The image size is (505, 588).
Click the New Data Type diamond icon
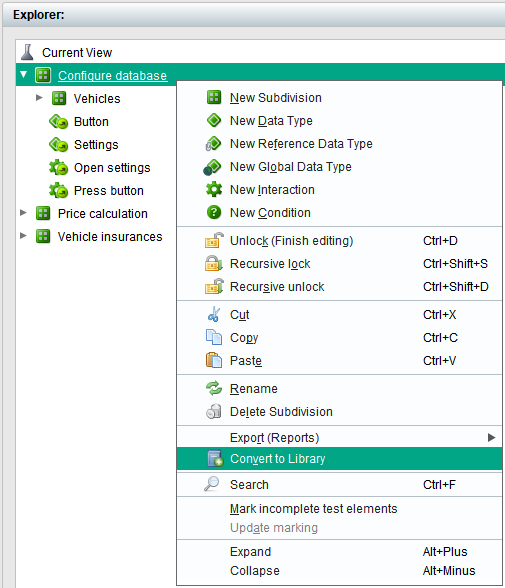point(214,120)
